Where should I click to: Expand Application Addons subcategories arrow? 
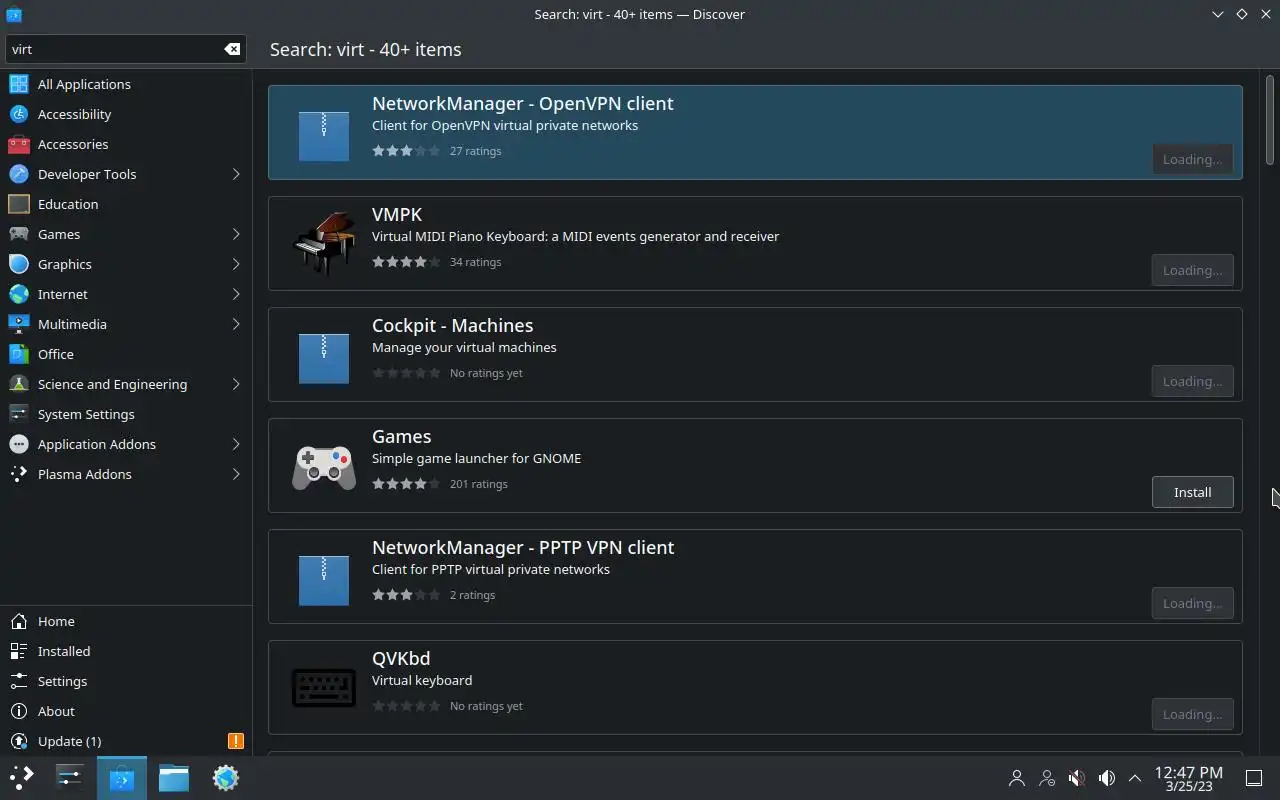(x=236, y=444)
